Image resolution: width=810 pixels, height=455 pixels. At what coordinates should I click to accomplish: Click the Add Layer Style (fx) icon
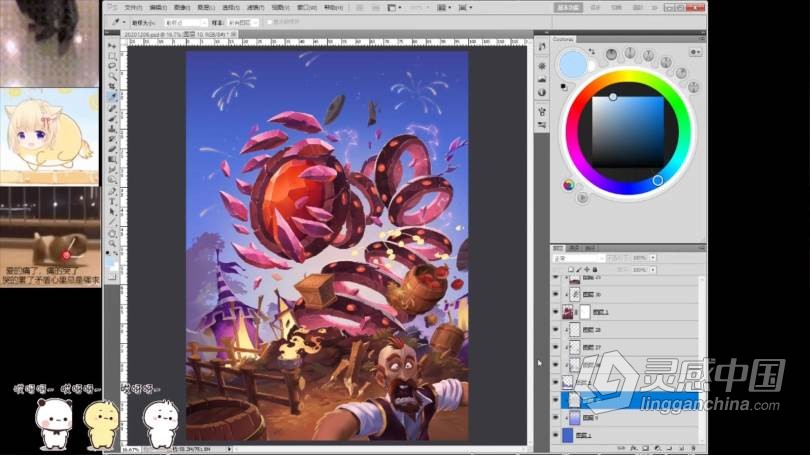[x=634, y=448]
